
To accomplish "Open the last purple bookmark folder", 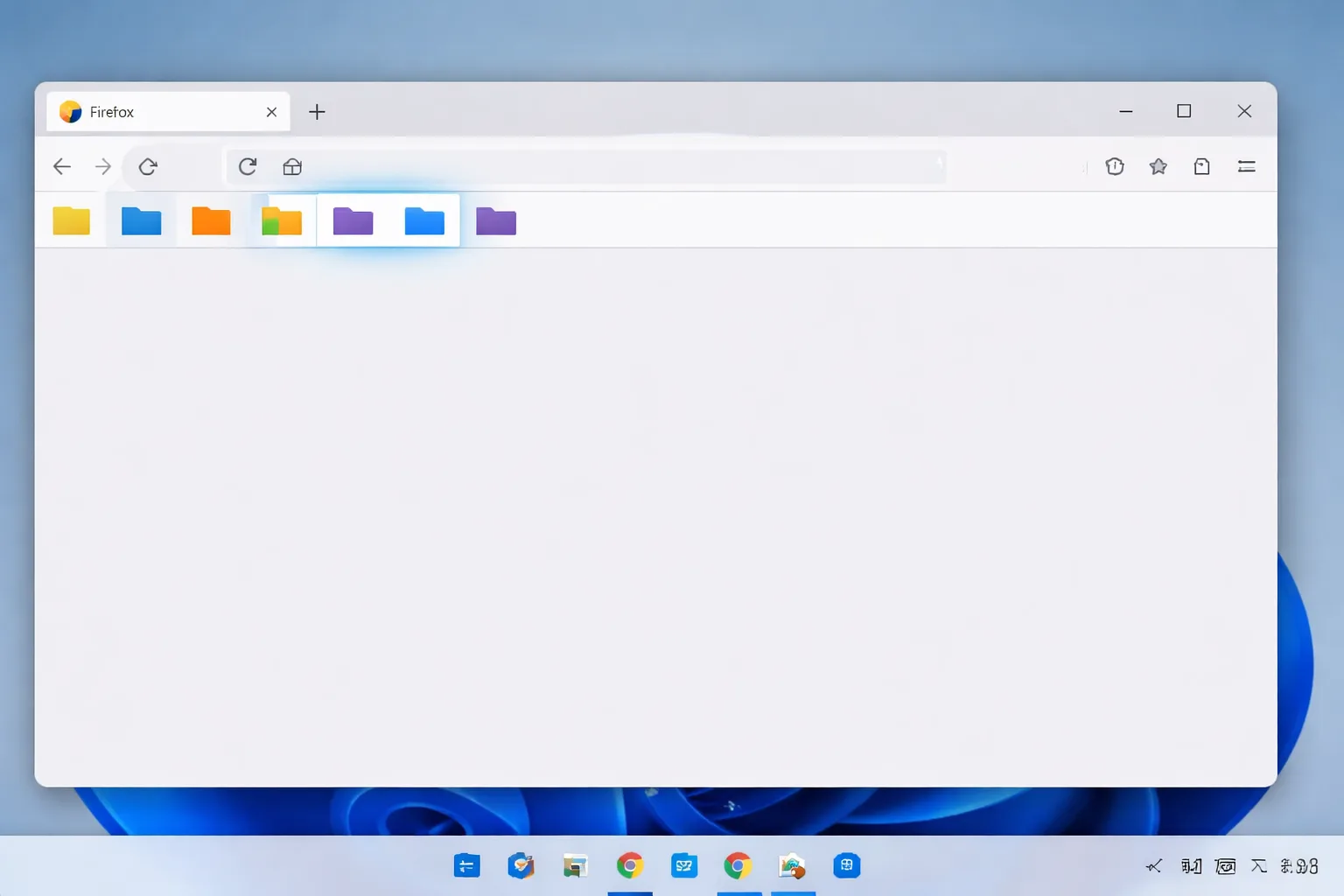I will pos(496,220).
